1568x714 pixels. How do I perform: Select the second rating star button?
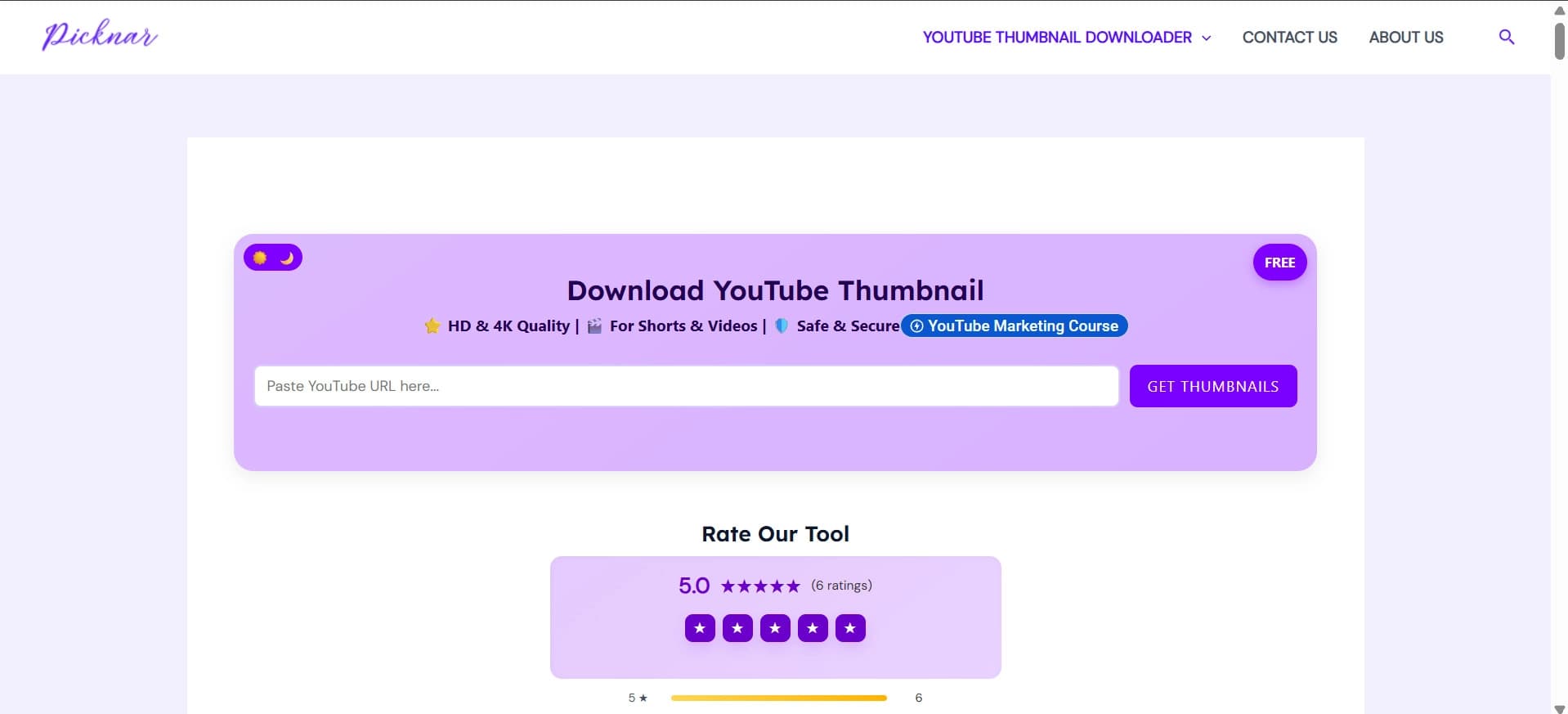tap(737, 628)
